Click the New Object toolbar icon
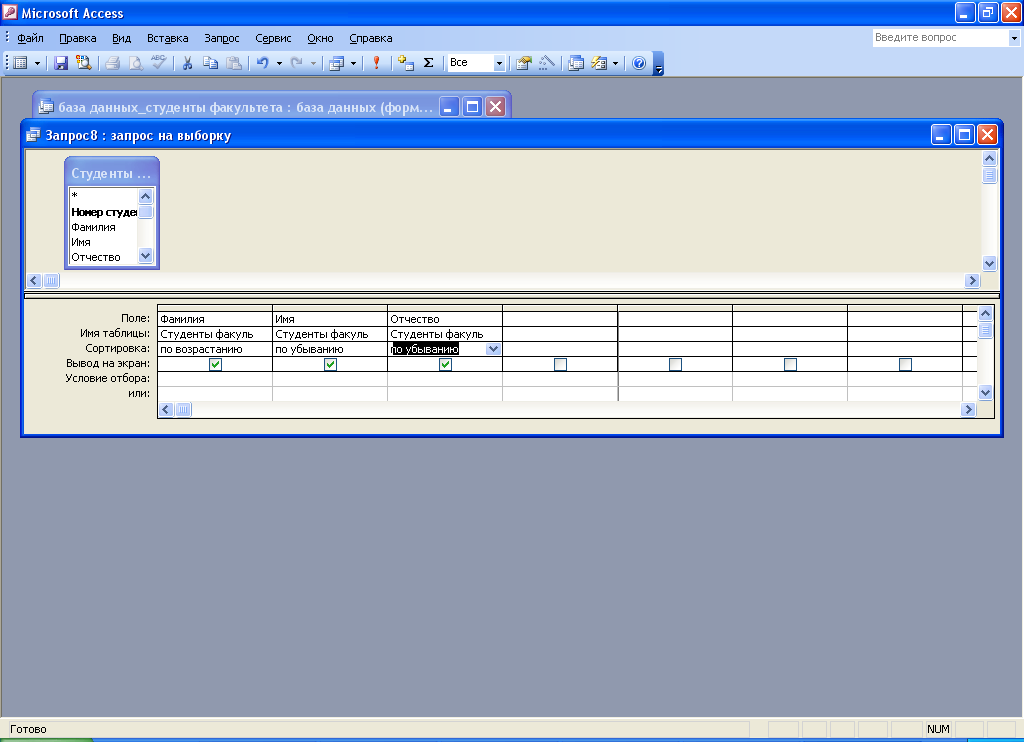The width and height of the screenshot is (1024, 742). [x=599, y=63]
